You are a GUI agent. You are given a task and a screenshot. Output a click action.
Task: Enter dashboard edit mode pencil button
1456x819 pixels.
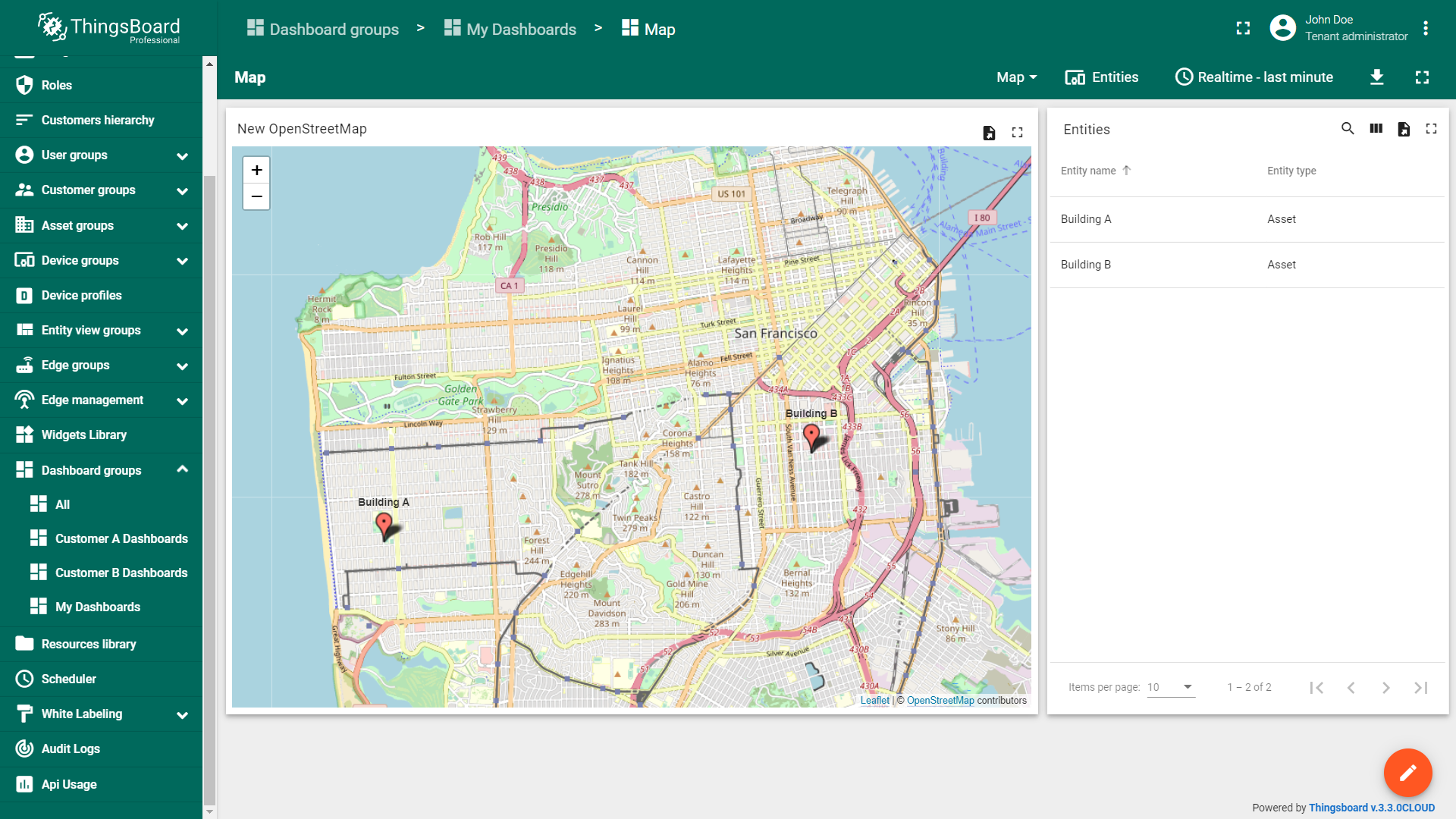1407,773
